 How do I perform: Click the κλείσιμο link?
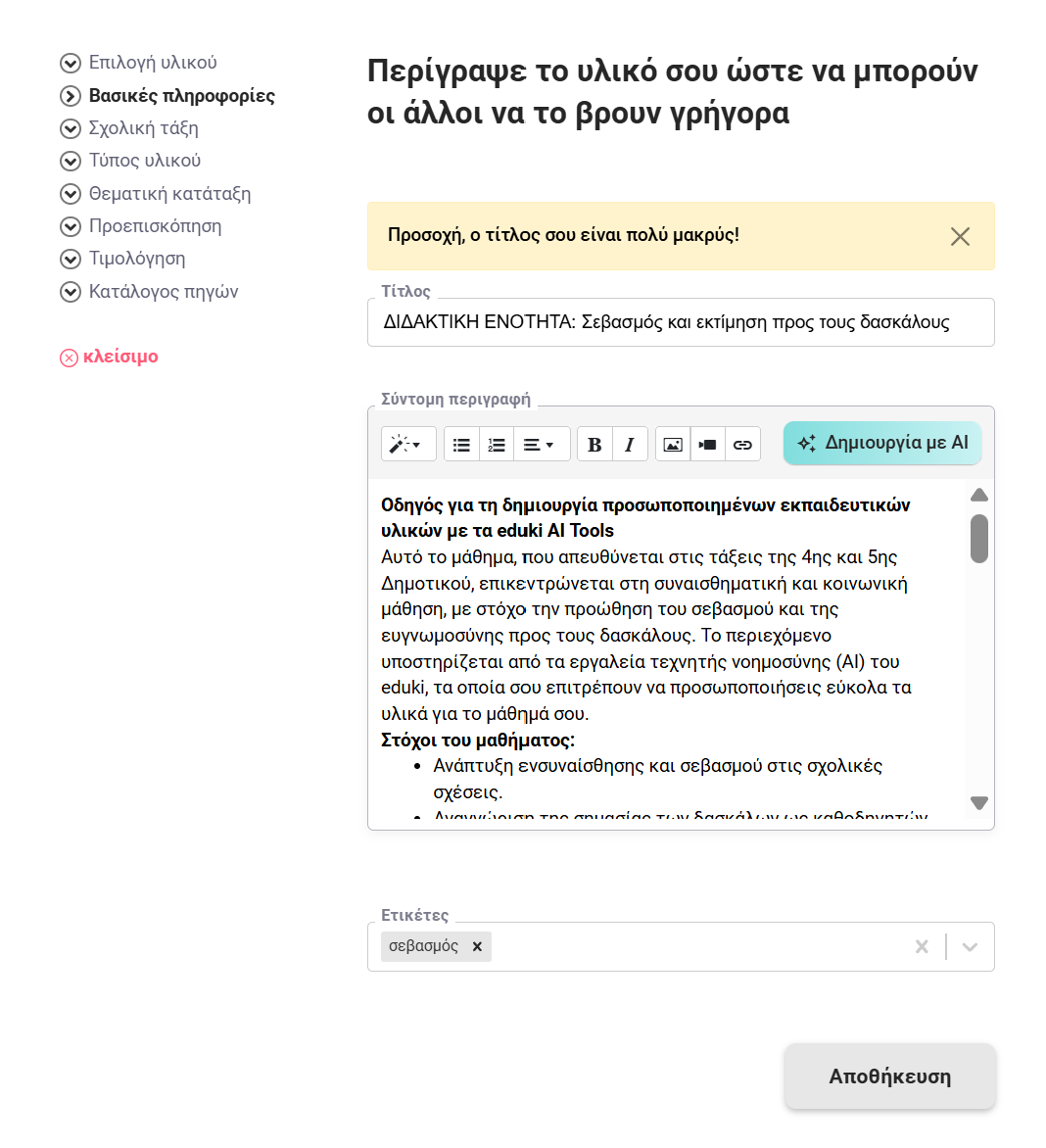[x=119, y=357]
